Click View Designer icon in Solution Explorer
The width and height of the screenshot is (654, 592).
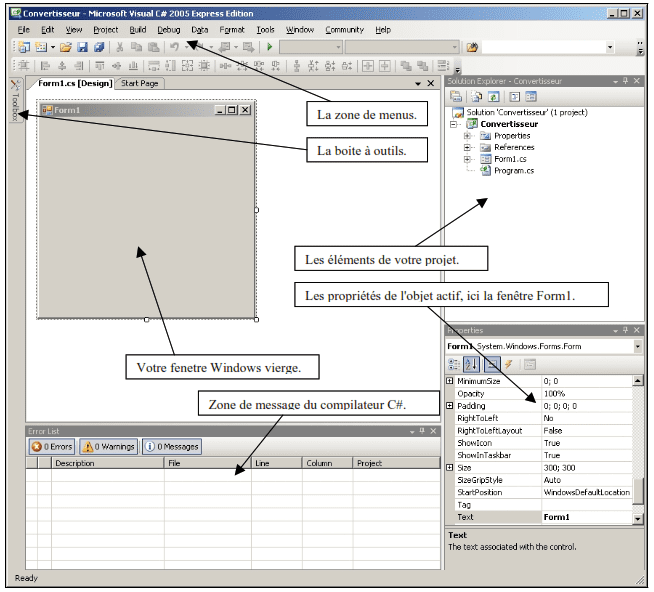point(531,97)
